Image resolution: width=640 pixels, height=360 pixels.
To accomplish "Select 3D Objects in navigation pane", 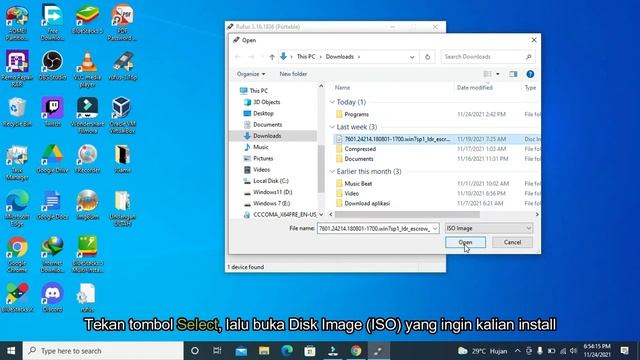I will click(x=267, y=102).
